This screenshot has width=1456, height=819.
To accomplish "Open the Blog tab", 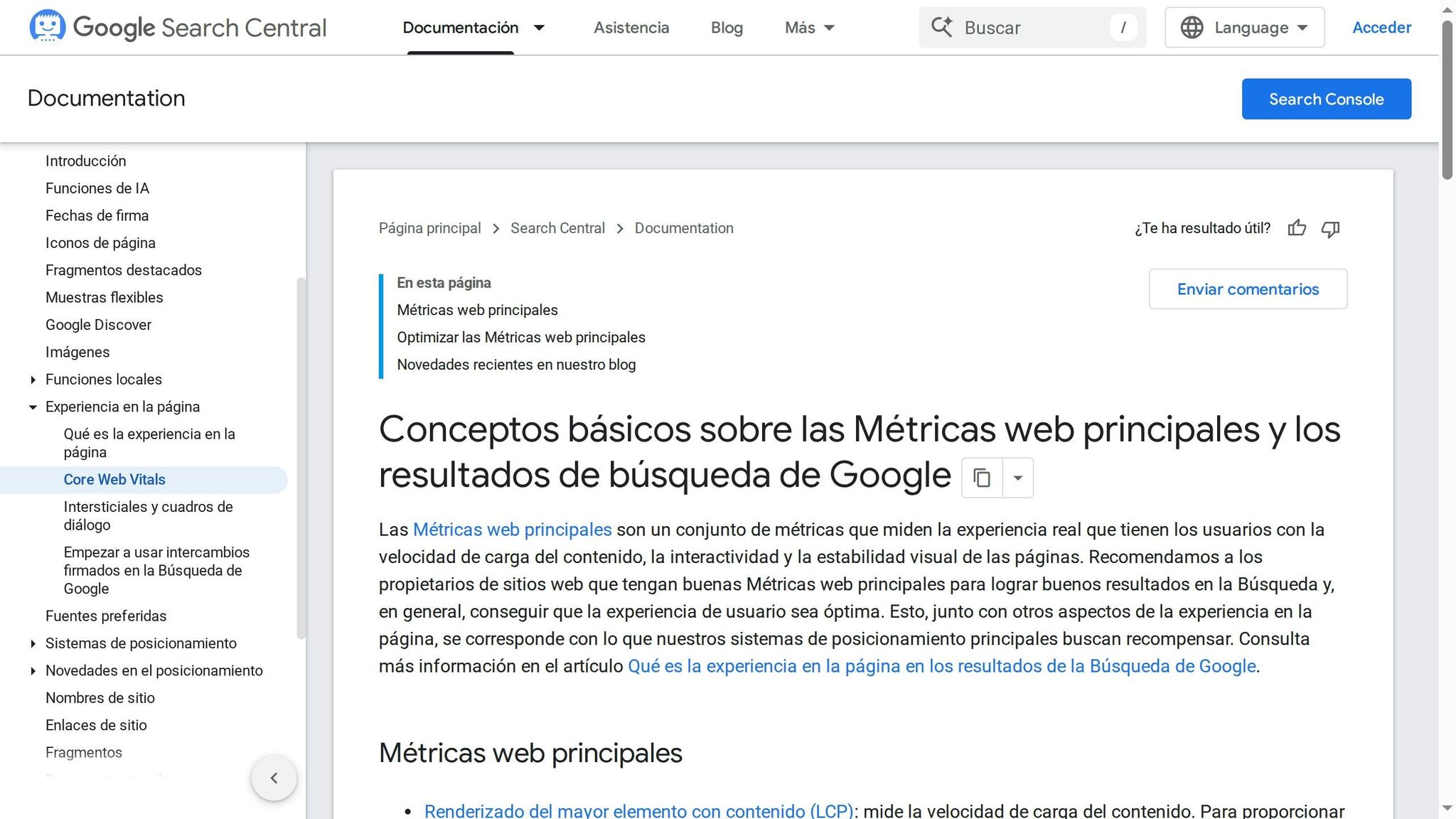I will tap(727, 28).
